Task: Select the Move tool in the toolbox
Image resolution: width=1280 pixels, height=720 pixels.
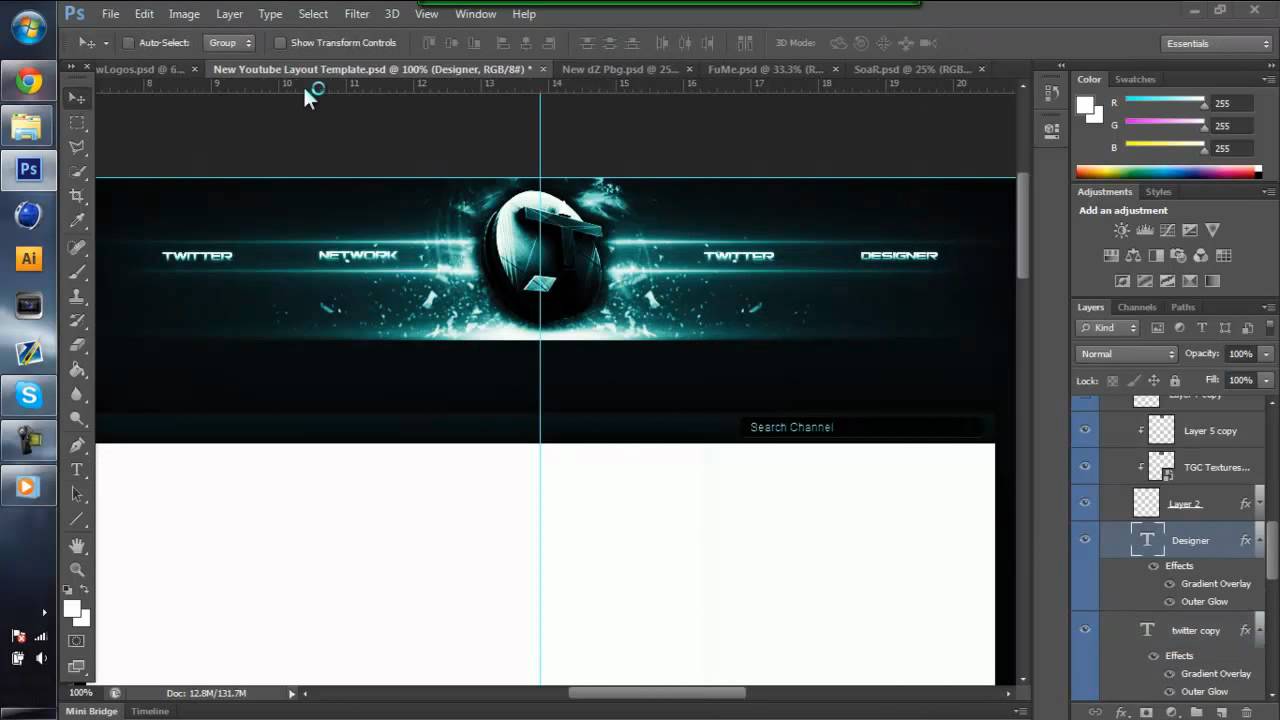Action: coord(77,98)
